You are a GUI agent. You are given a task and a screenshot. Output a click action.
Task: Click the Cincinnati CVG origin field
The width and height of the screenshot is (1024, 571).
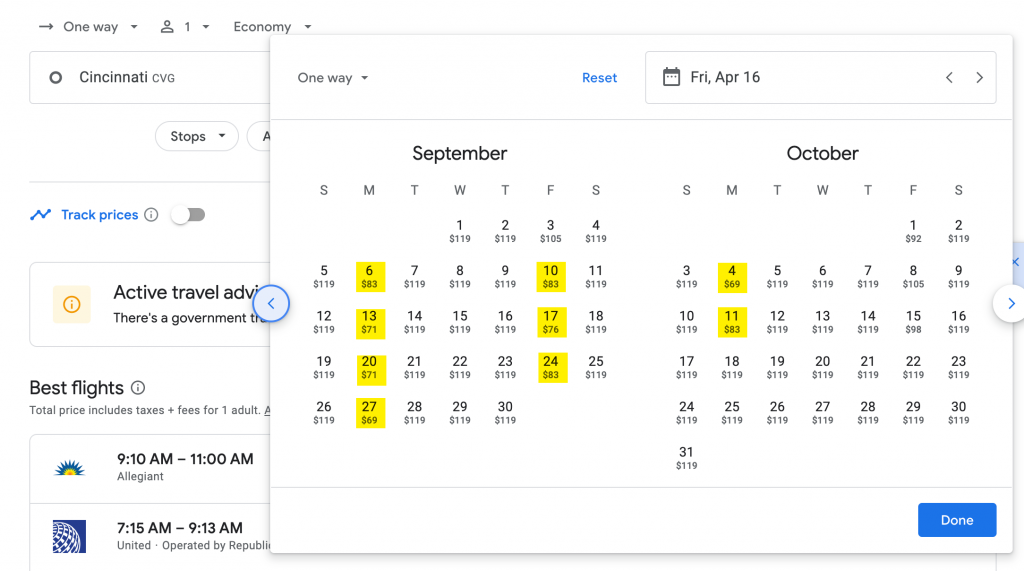pyautogui.click(x=150, y=78)
